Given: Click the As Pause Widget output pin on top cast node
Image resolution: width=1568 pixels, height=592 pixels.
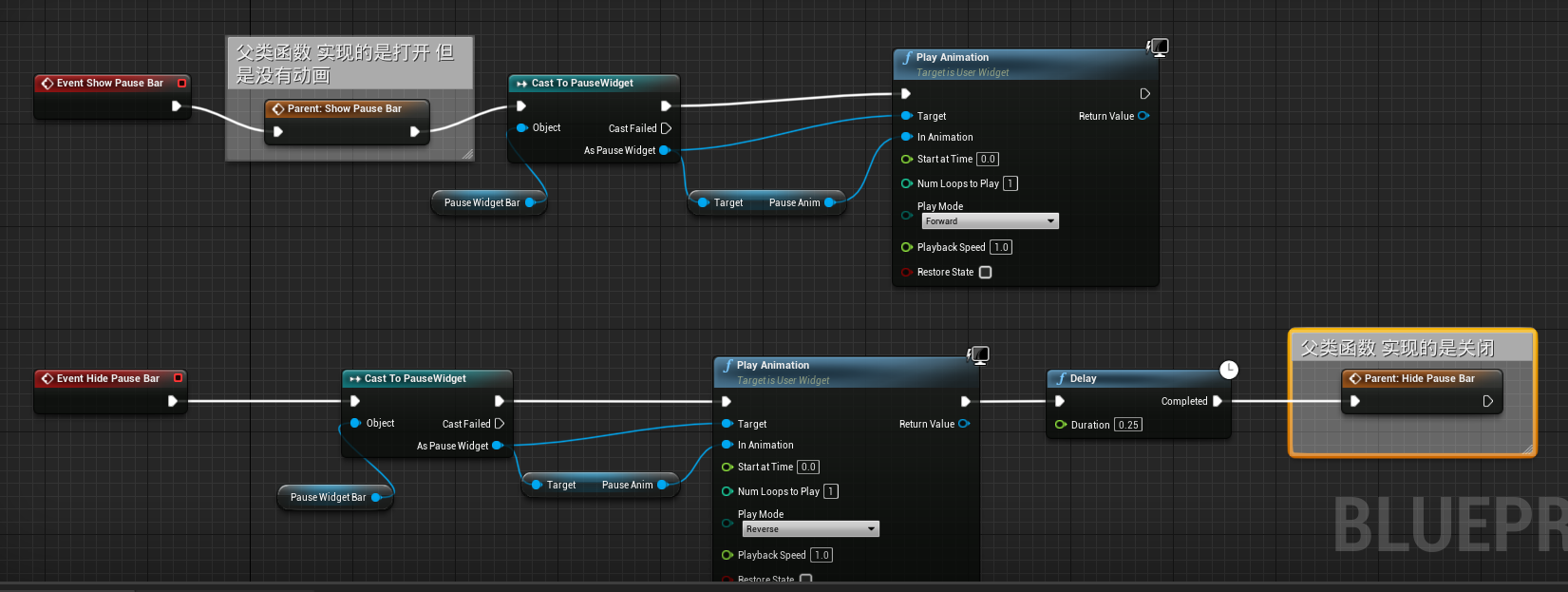Looking at the screenshot, I should coord(664,150).
